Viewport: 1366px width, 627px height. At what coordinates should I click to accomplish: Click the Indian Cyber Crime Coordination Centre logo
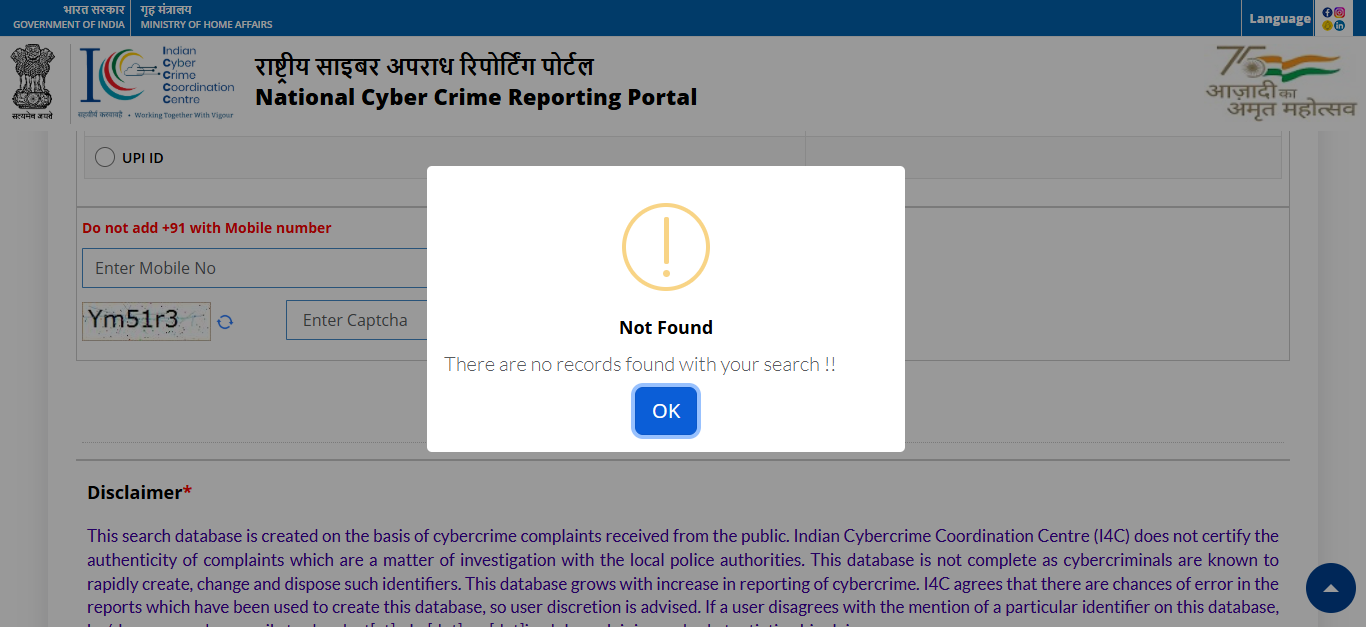tap(157, 82)
